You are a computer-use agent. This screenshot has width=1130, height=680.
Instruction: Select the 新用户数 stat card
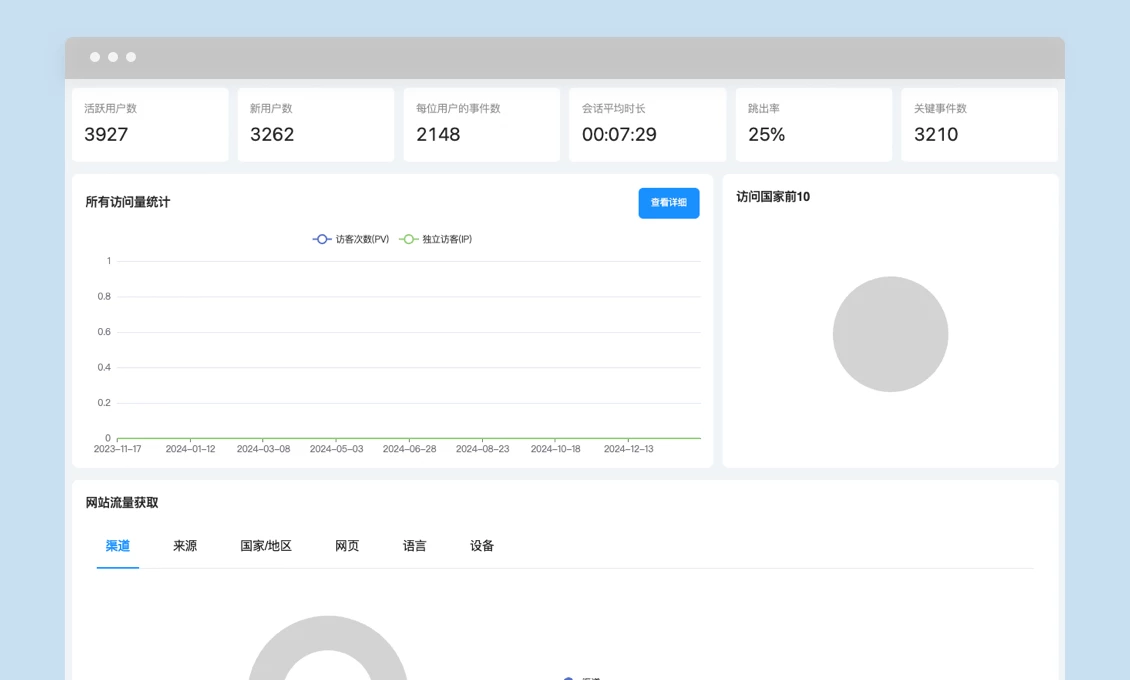(316, 124)
